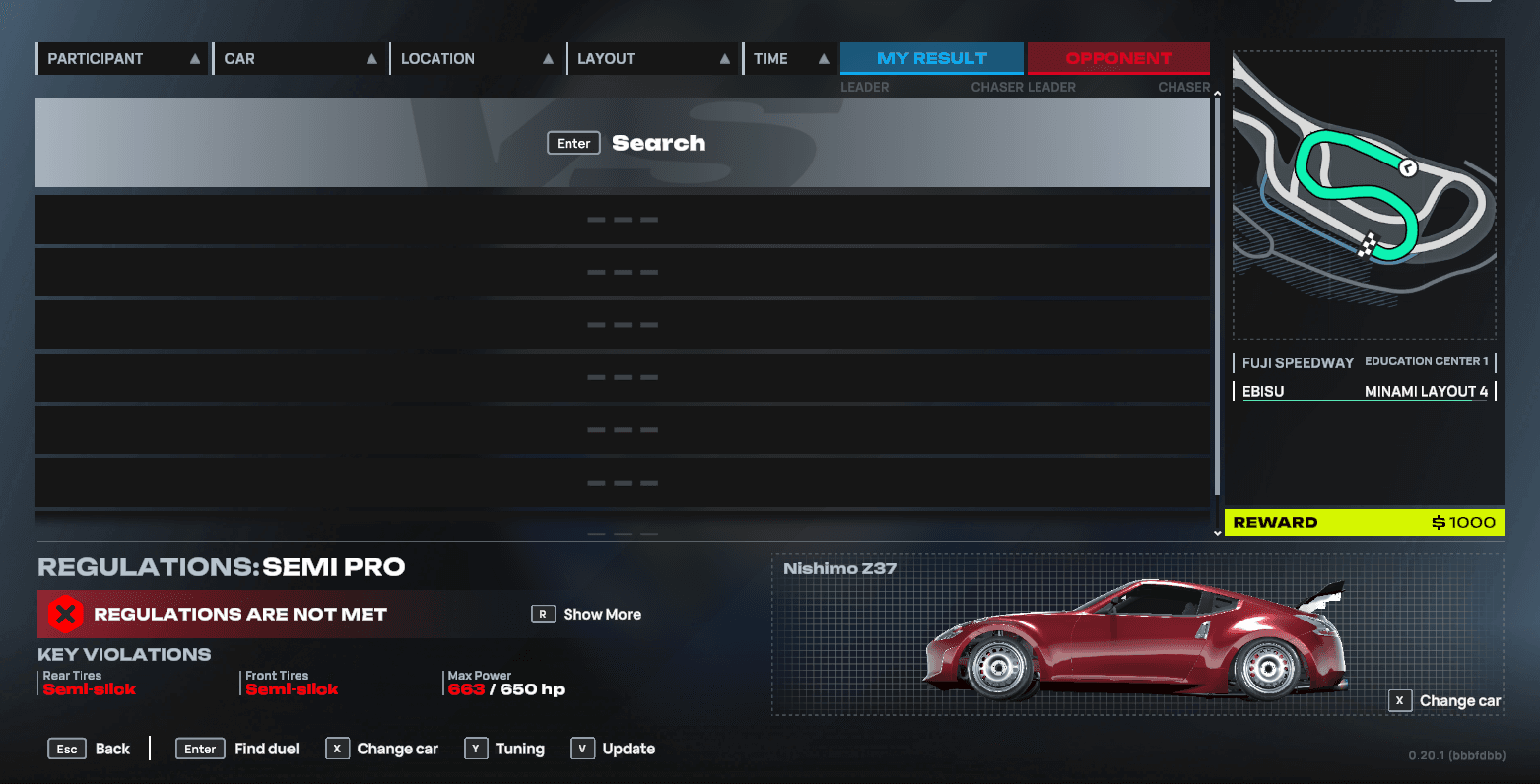Go Back to the previous screen
The width and height of the screenshot is (1540, 784).
[112, 749]
